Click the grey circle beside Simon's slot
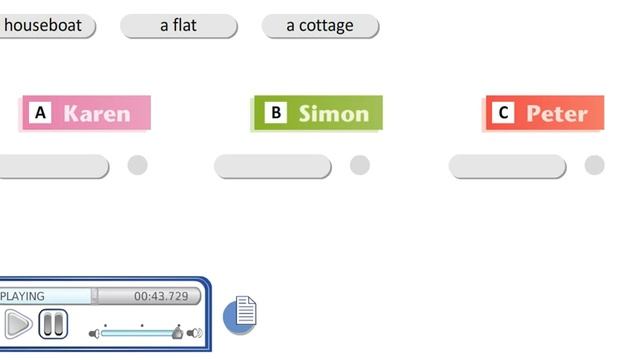640x360 pixels. pos(360,165)
